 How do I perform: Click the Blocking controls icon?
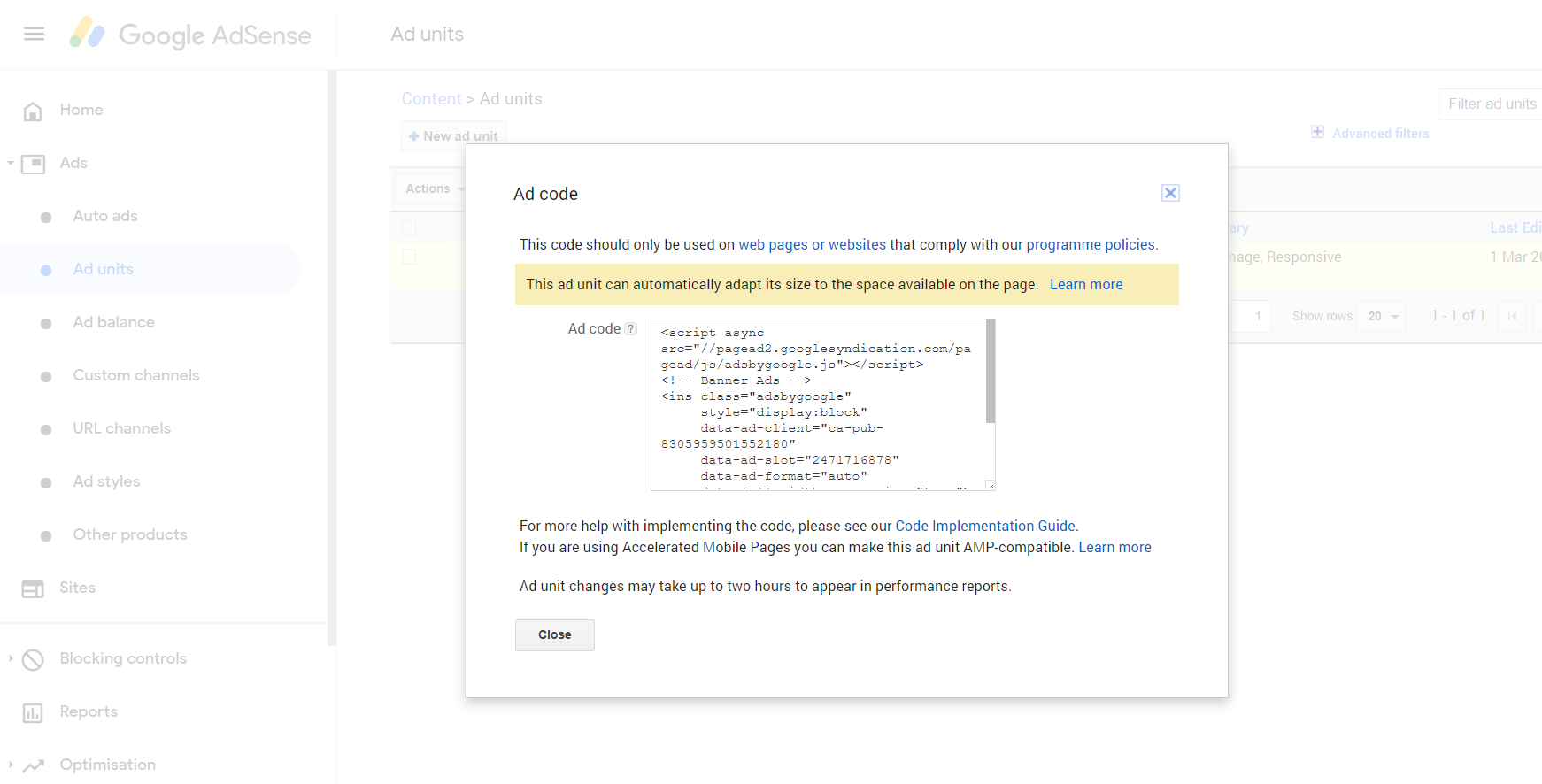click(33, 659)
